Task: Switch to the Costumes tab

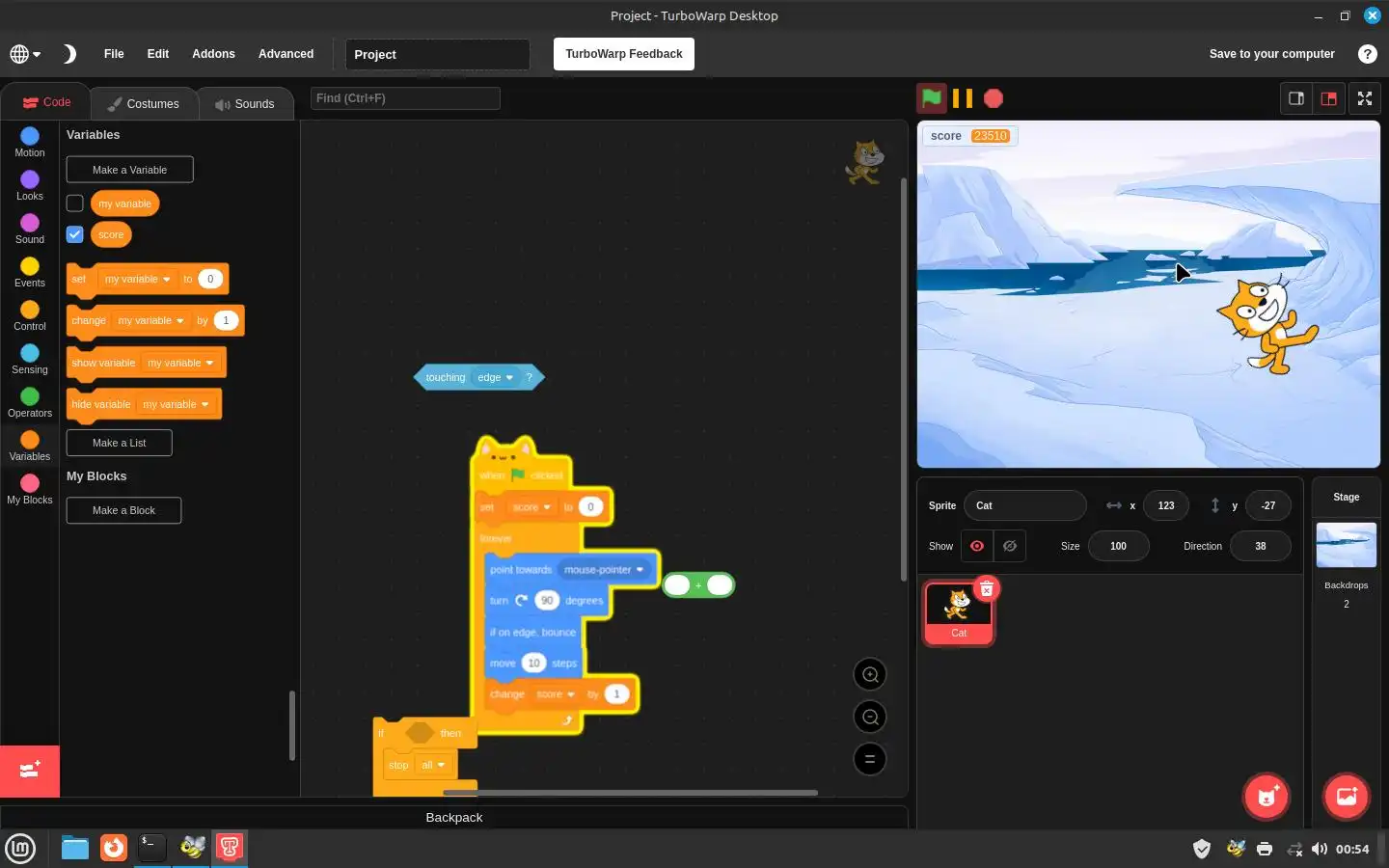Action: [144, 103]
